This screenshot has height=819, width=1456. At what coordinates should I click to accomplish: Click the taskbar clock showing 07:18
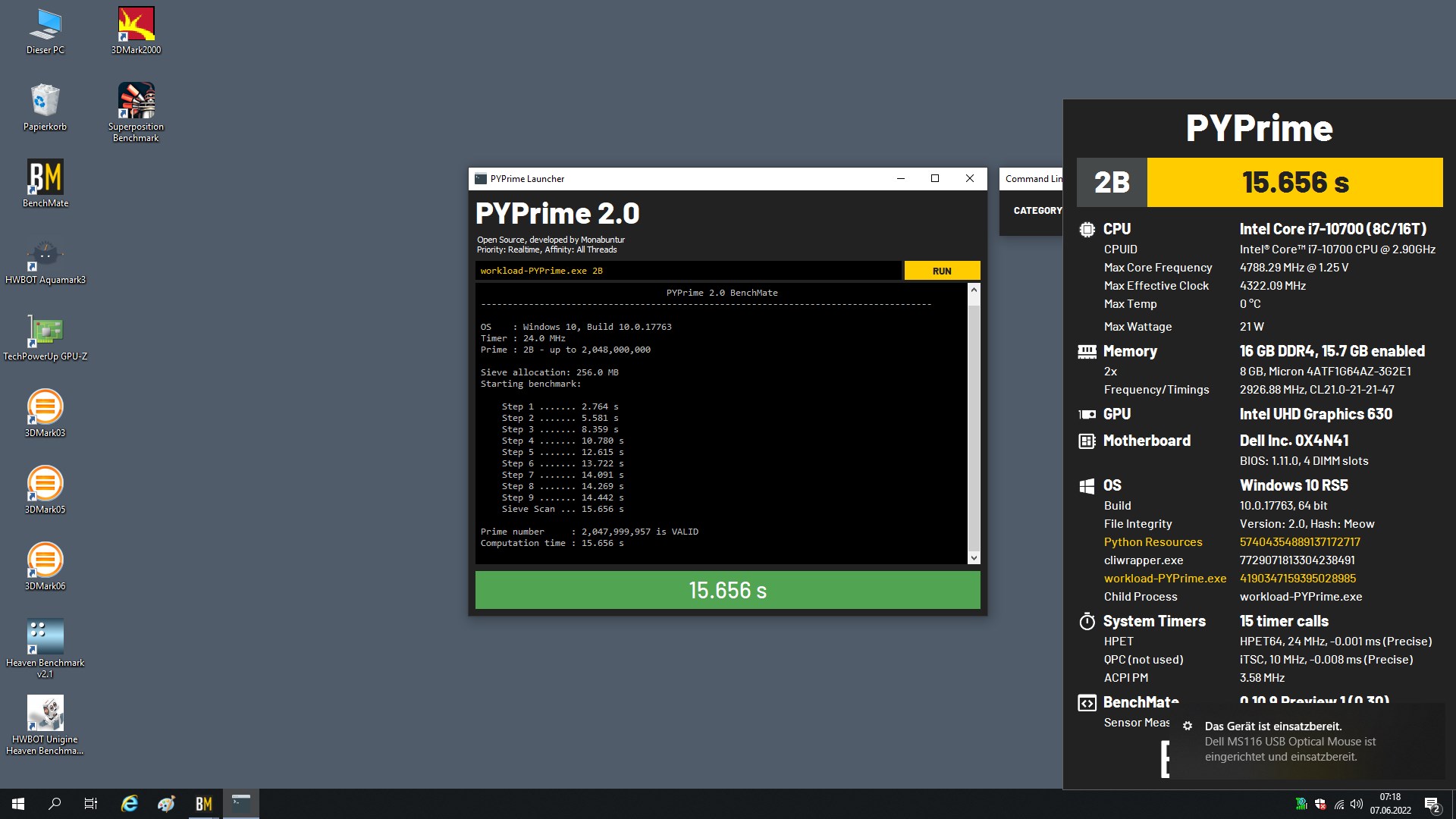[x=1390, y=804]
